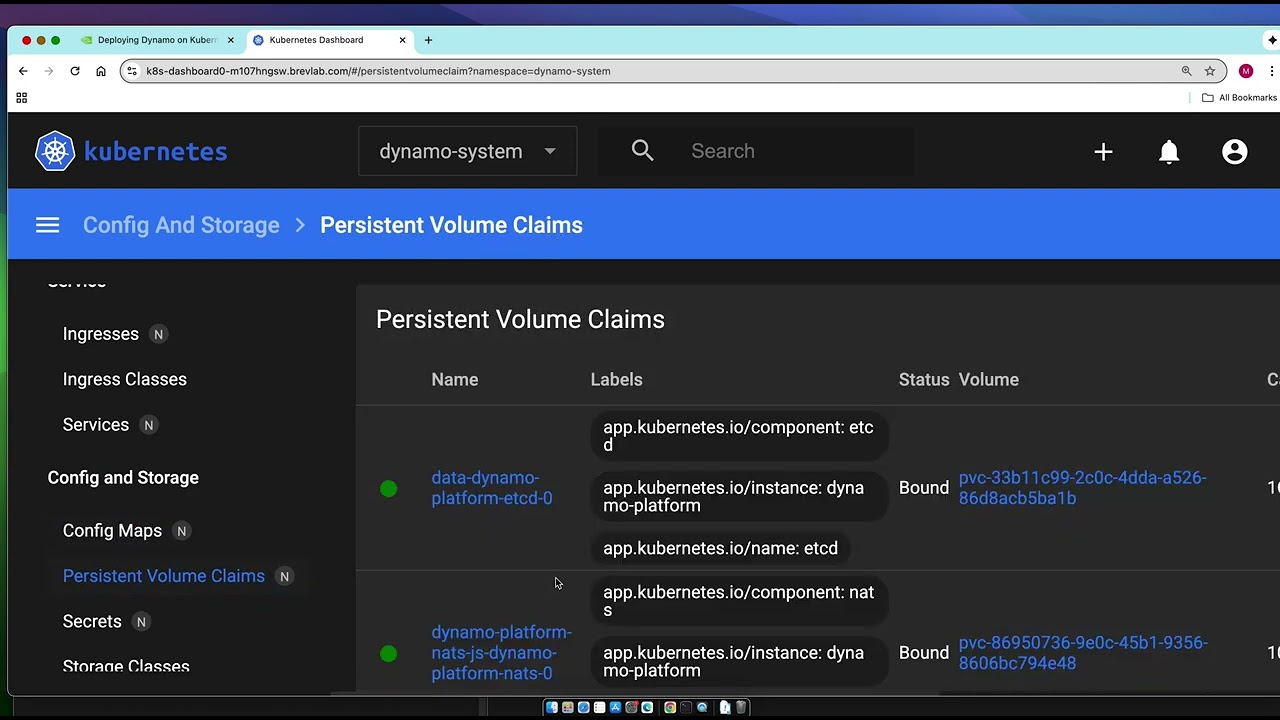The width and height of the screenshot is (1280, 720).
Task: Open App Store from the dock
Action: (615, 707)
